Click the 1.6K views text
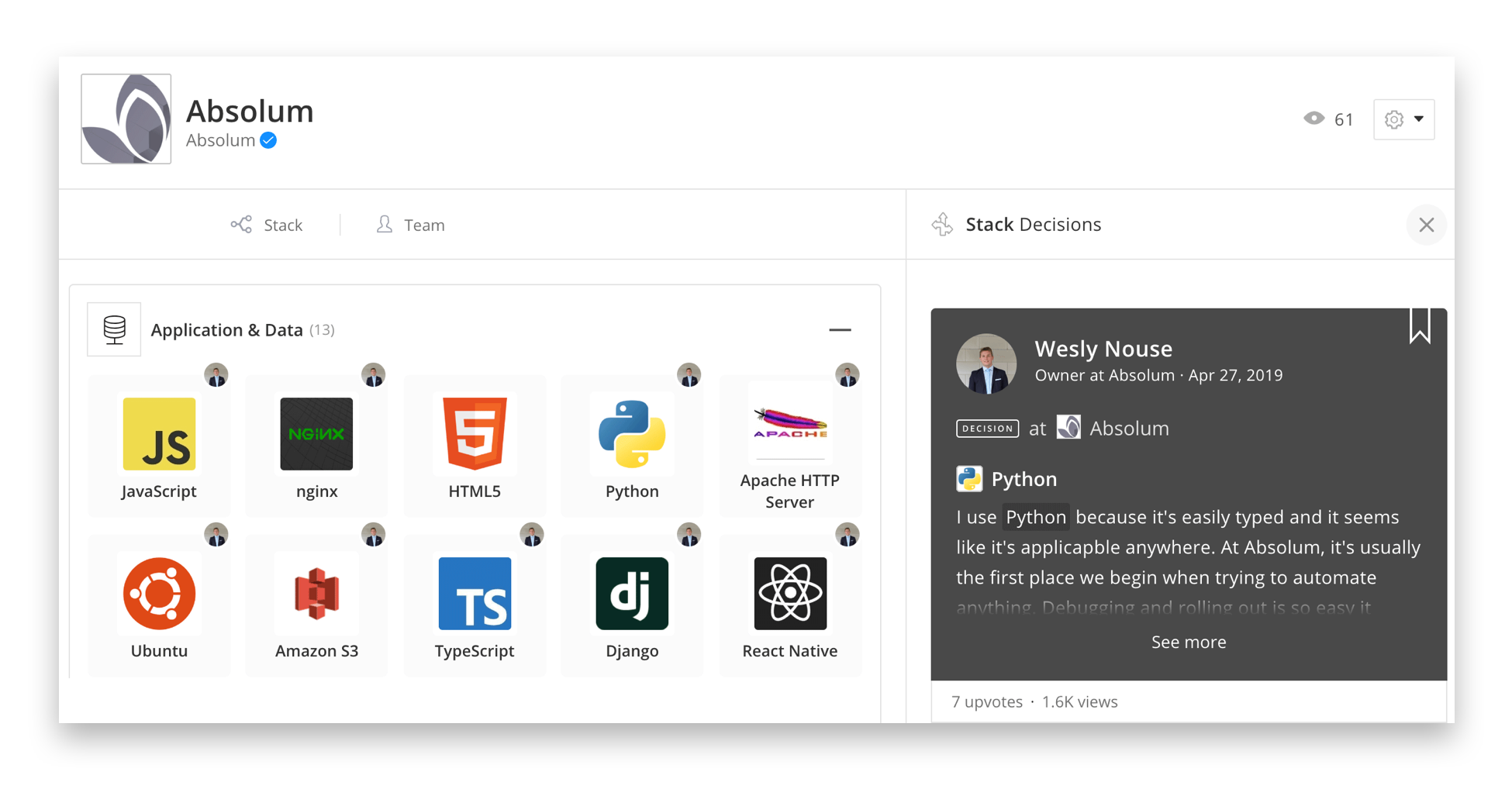Image resolution: width=1512 pixels, height=789 pixels. 1079,701
